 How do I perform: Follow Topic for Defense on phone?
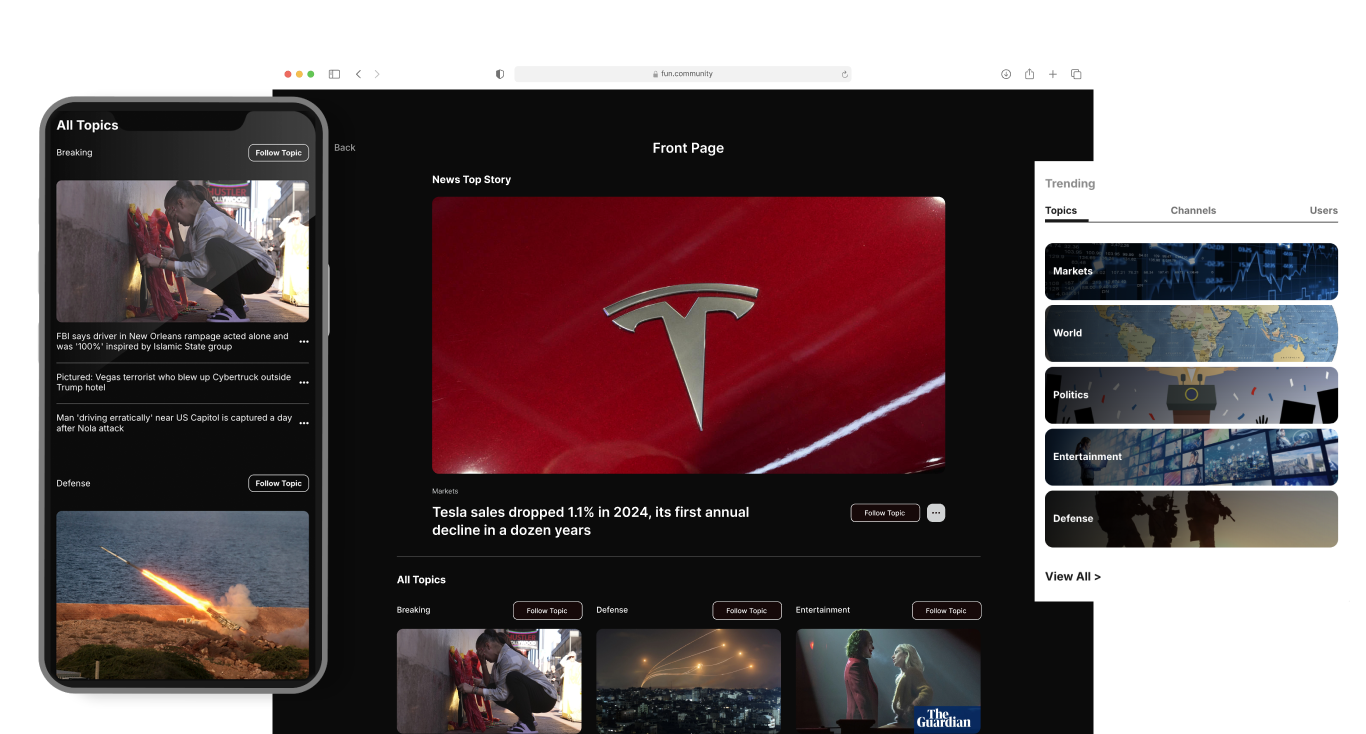click(278, 483)
